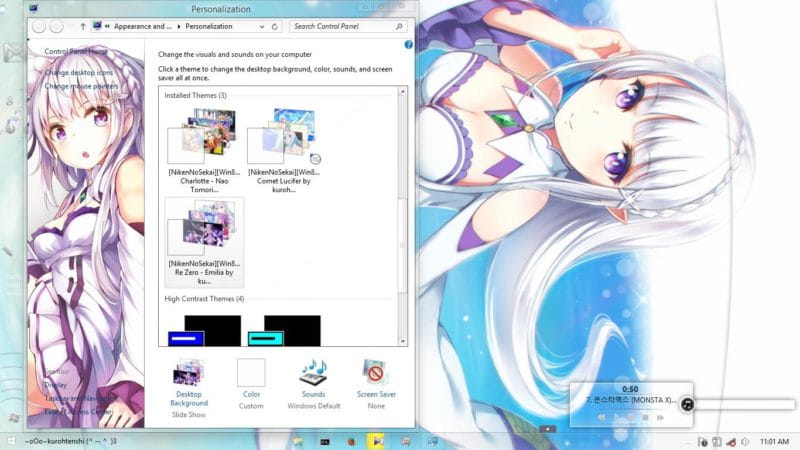Image resolution: width=800 pixels, height=450 pixels.
Task: Open Control Panel Home link
Action: (76, 52)
